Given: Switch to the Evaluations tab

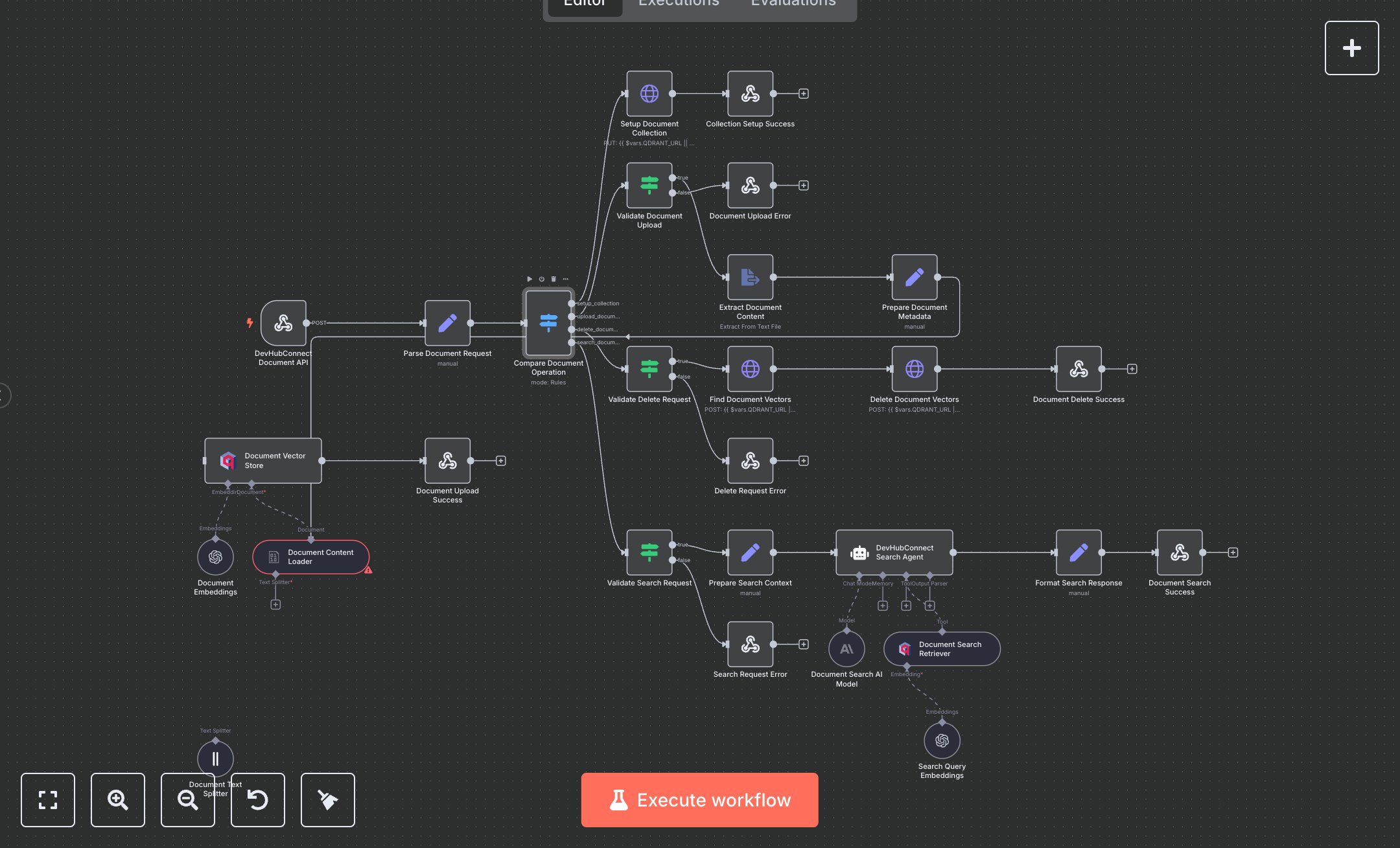Looking at the screenshot, I should click(x=793, y=3).
